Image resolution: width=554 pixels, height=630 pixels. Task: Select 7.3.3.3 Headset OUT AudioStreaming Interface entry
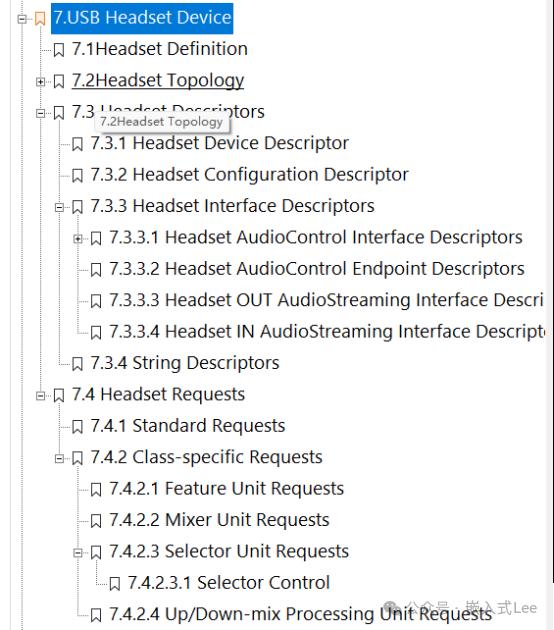click(326, 300)
